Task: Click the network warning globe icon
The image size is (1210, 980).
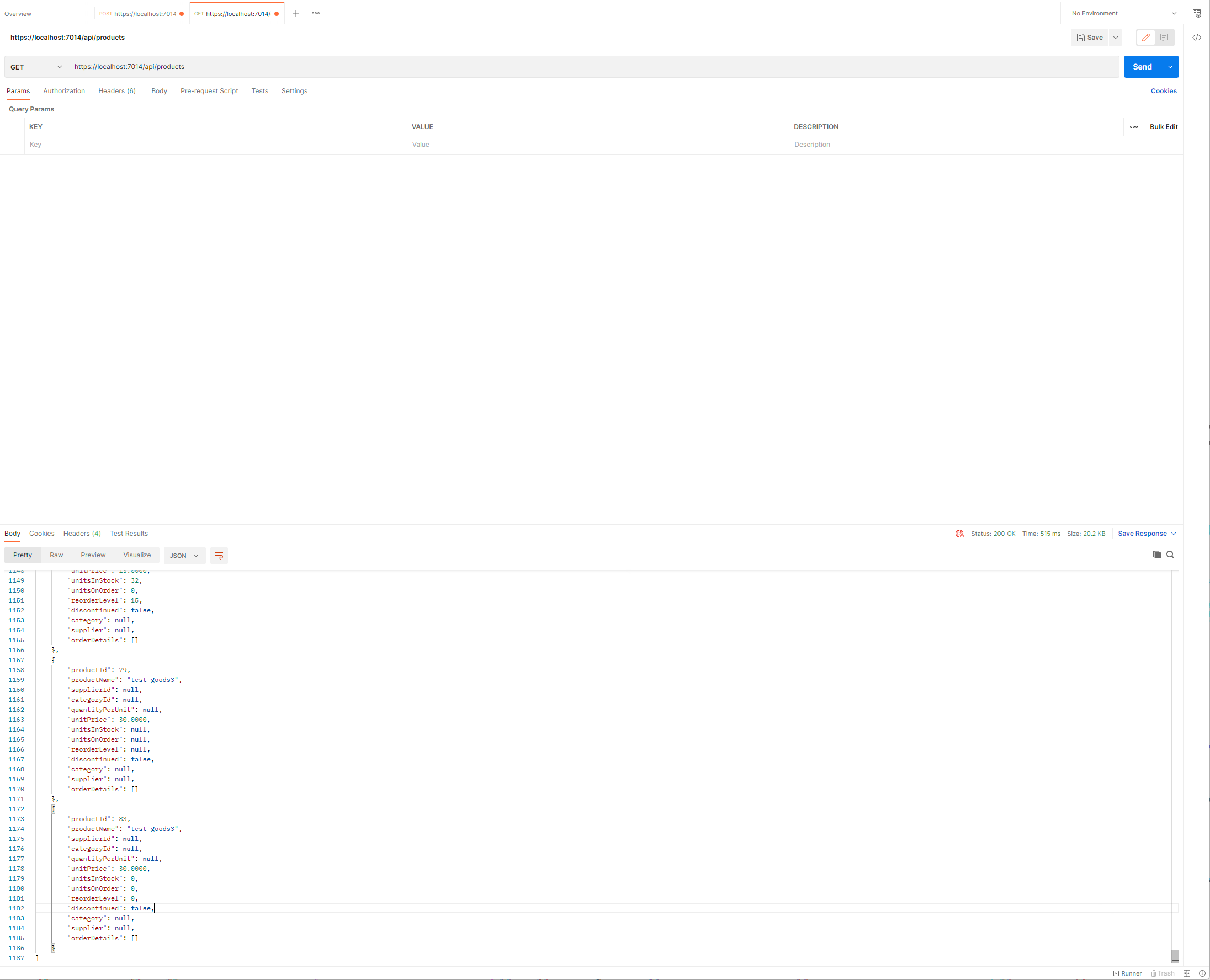Action: [959, 534]
